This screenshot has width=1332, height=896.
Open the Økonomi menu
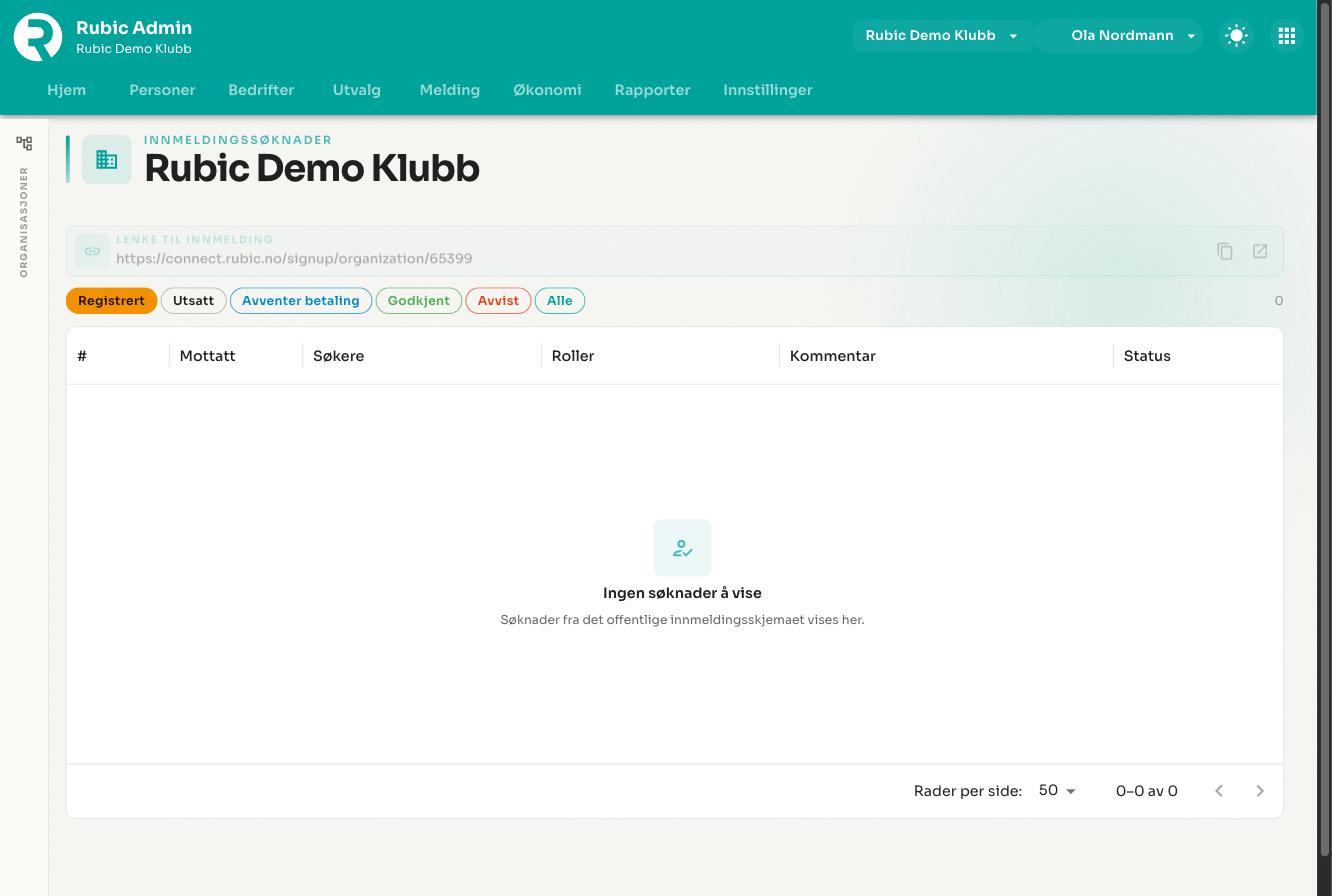tap(547, 90)
